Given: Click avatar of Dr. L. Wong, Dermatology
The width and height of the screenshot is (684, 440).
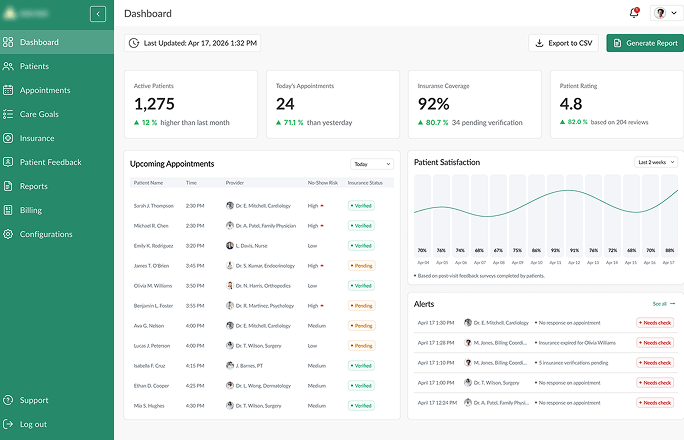Looking at the screenshot, I should [230, 385].
